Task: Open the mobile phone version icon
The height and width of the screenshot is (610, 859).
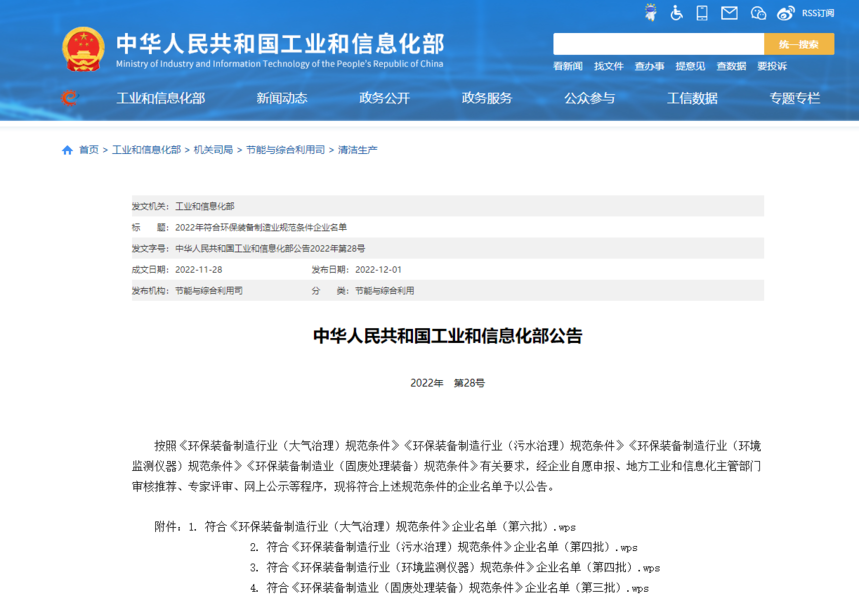Action: [x=702, y=13]
